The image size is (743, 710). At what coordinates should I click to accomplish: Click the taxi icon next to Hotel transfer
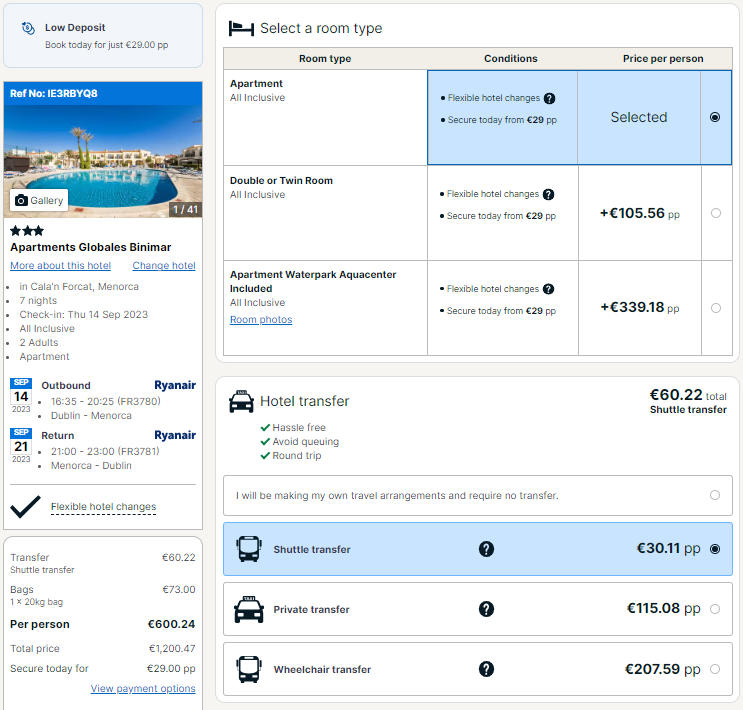(241, 401)
